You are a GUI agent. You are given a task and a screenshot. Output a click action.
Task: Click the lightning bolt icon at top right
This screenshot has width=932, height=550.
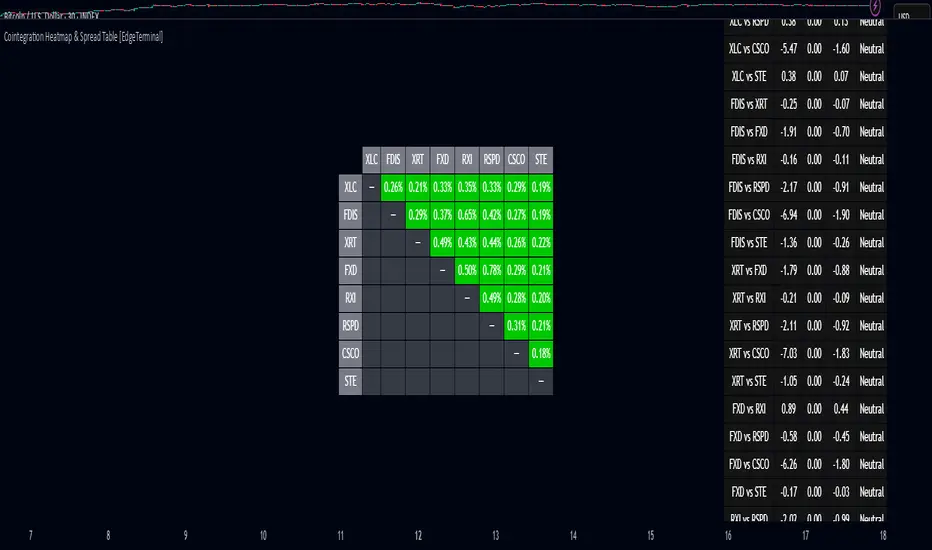click(877, 17)
